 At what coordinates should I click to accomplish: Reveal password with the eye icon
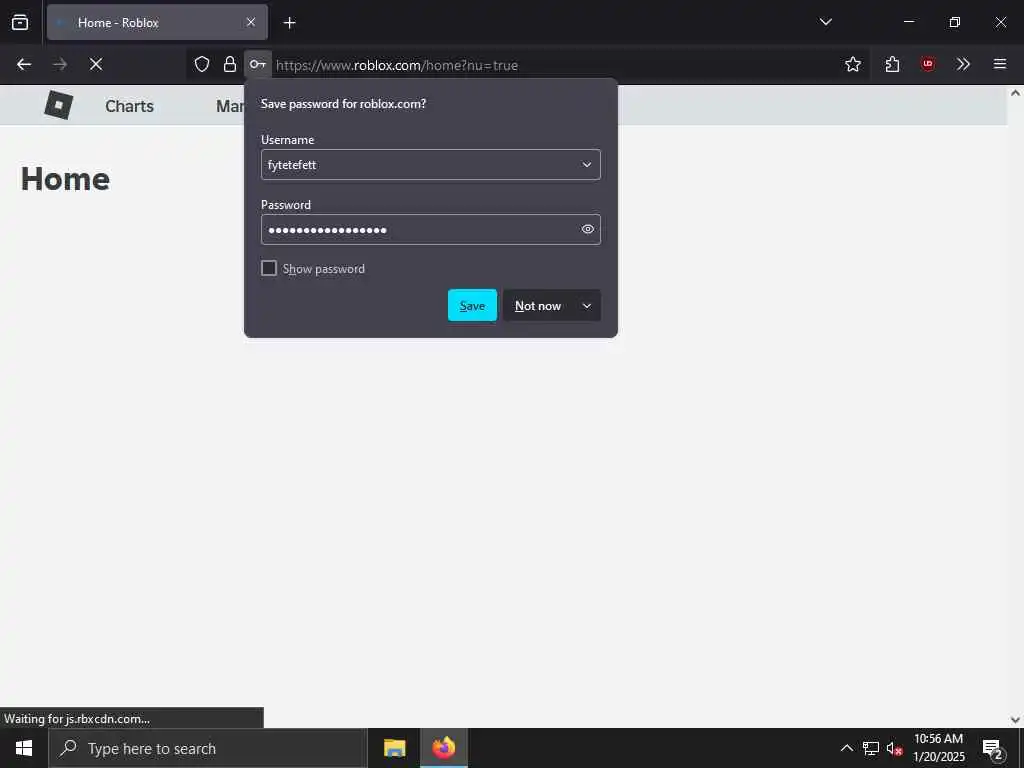click(587, 229)
